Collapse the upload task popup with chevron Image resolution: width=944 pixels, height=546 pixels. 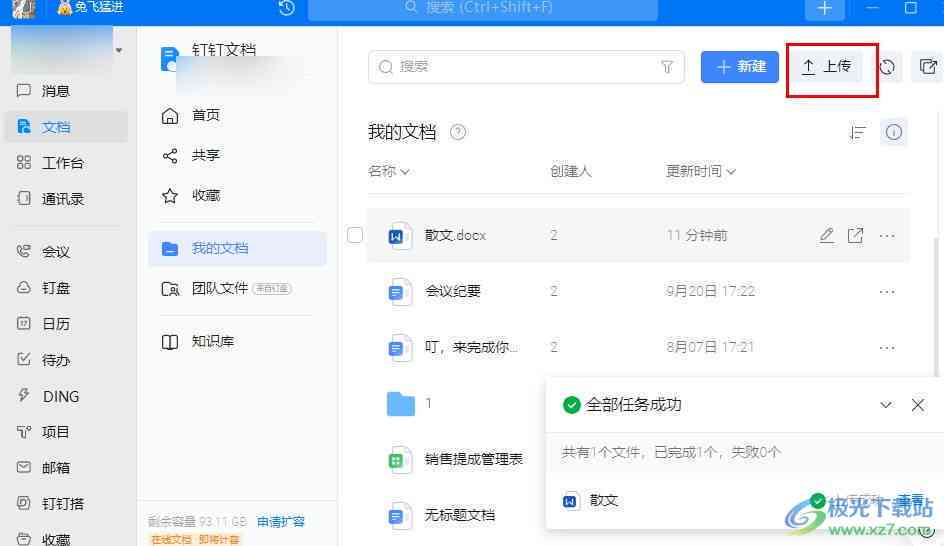tap(886, 405)
